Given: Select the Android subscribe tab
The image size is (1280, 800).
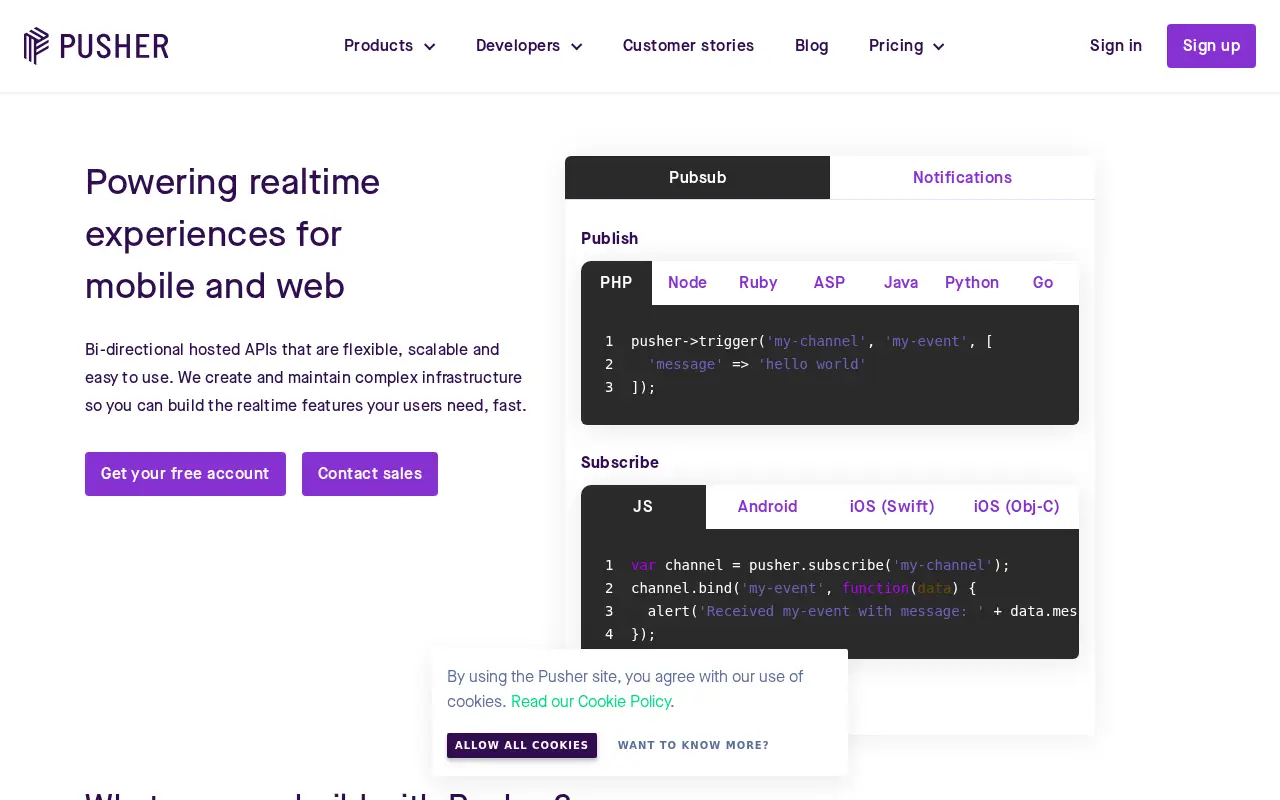Looking at the screenshot, I should [x=767, y=507].
